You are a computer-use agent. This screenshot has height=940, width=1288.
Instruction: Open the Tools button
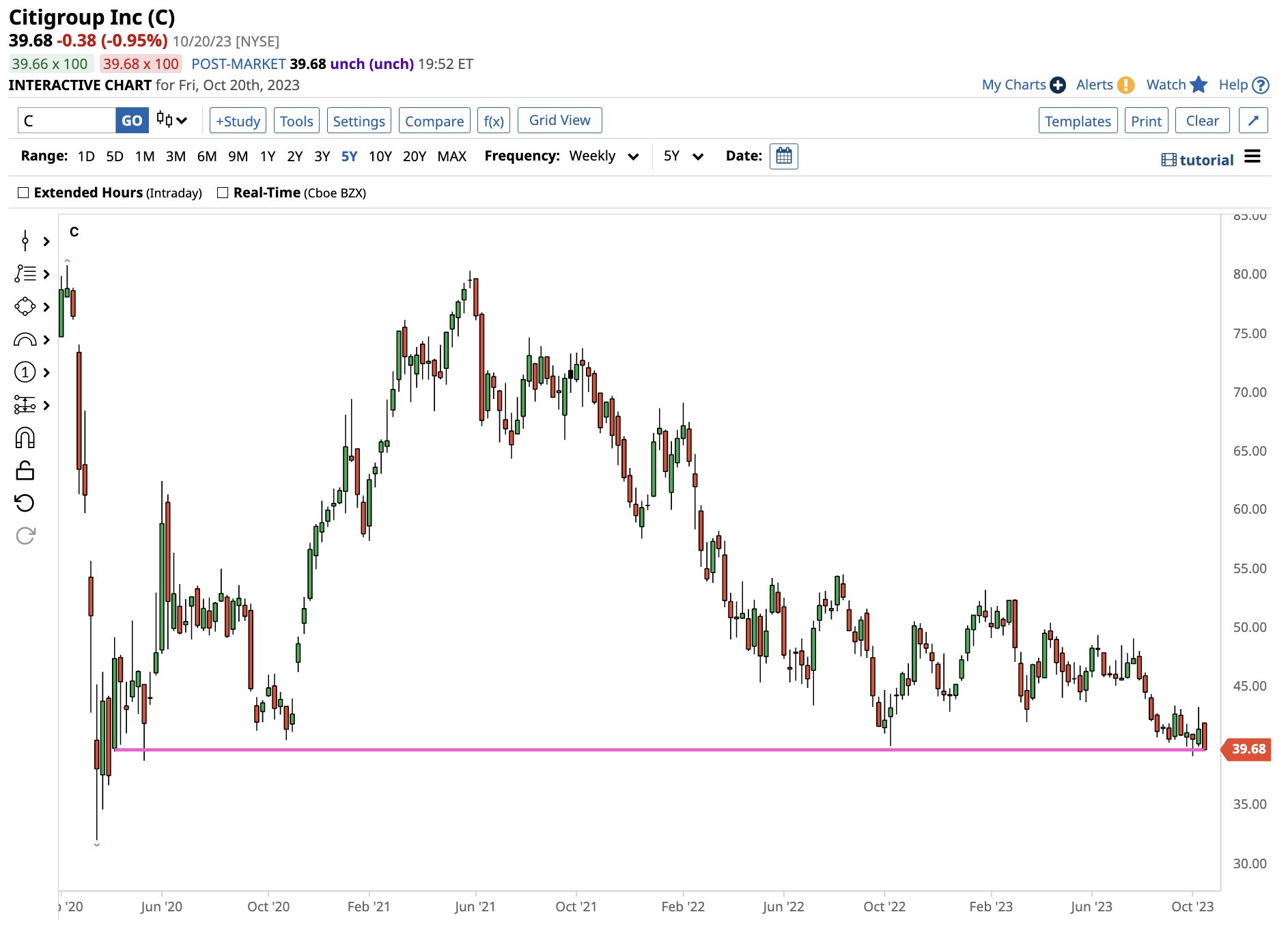pyautogui.click(x=296, y=121)
